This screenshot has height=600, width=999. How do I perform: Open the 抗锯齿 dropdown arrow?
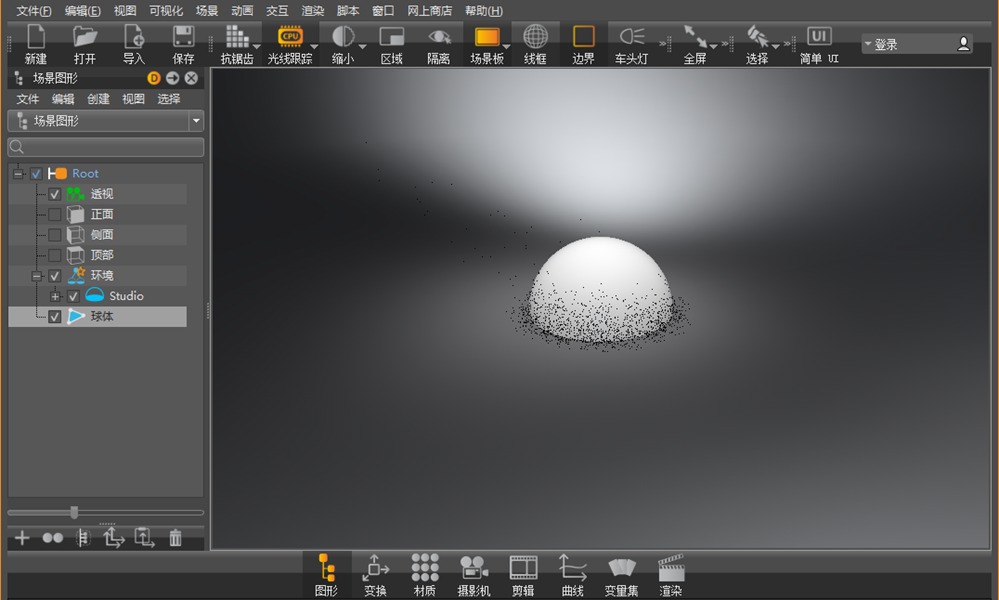pos(257,46)
